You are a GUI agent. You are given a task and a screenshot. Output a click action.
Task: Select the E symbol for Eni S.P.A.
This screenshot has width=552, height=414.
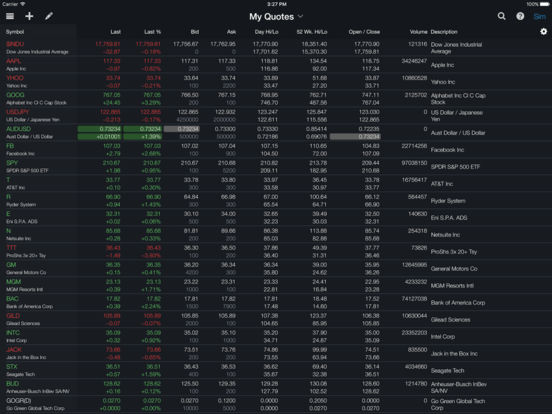point(8,214)
